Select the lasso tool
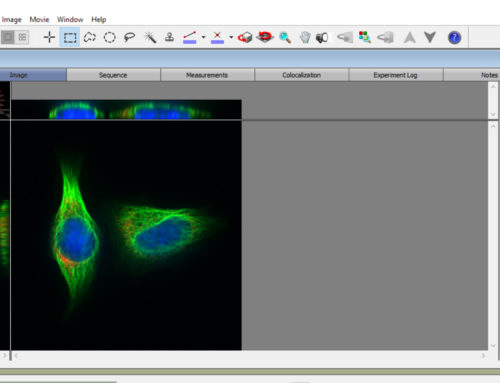This screenshot has width=500, height=383. pos(129,37)
